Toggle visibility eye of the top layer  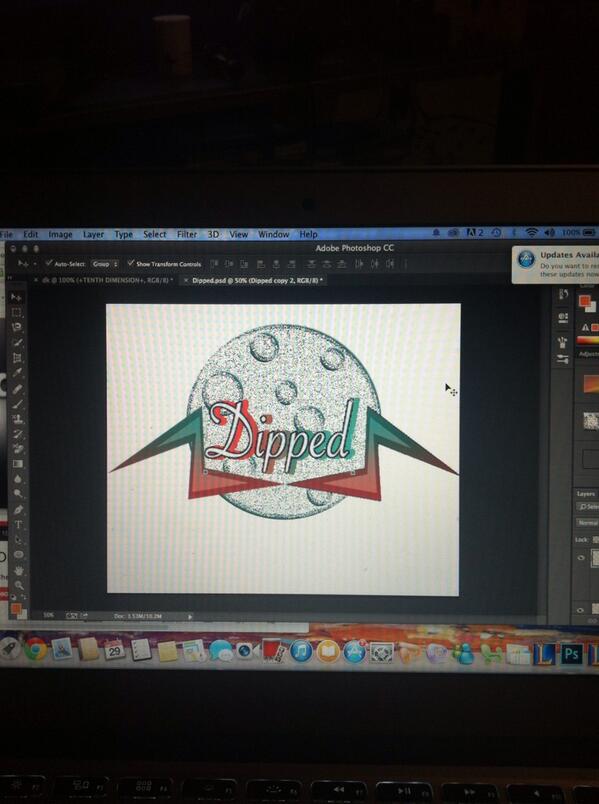coord(581,558)
